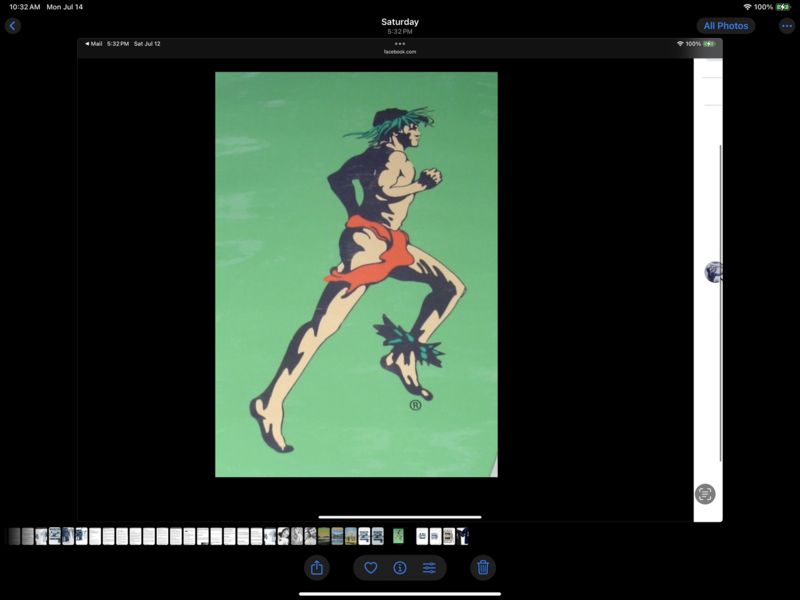Select the green runner thumbnail in filmstrip
Image resolution: width=800 pixels, height=600 pixels.
point(398,536)
